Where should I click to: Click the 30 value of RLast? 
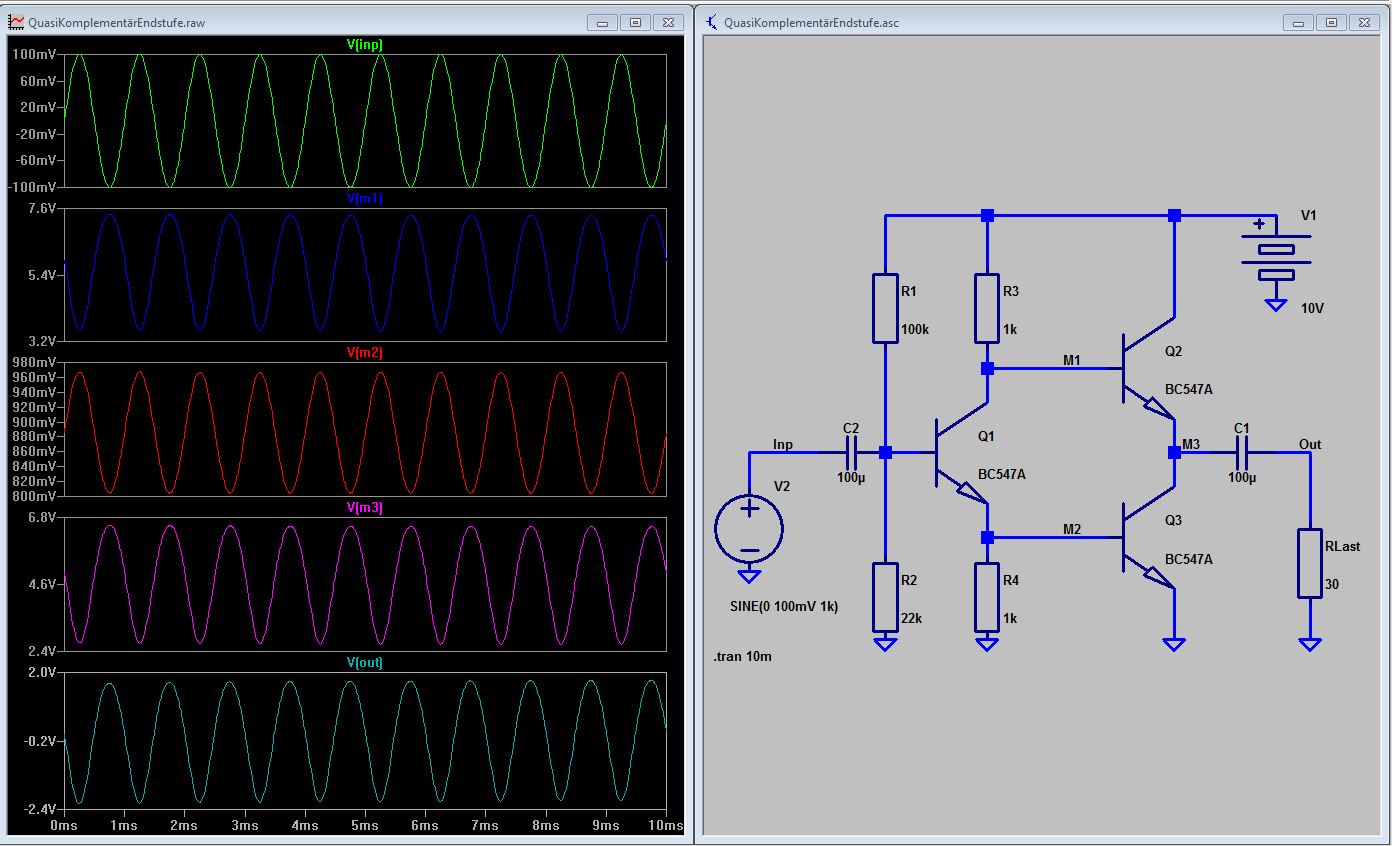tap(1332, 584)
